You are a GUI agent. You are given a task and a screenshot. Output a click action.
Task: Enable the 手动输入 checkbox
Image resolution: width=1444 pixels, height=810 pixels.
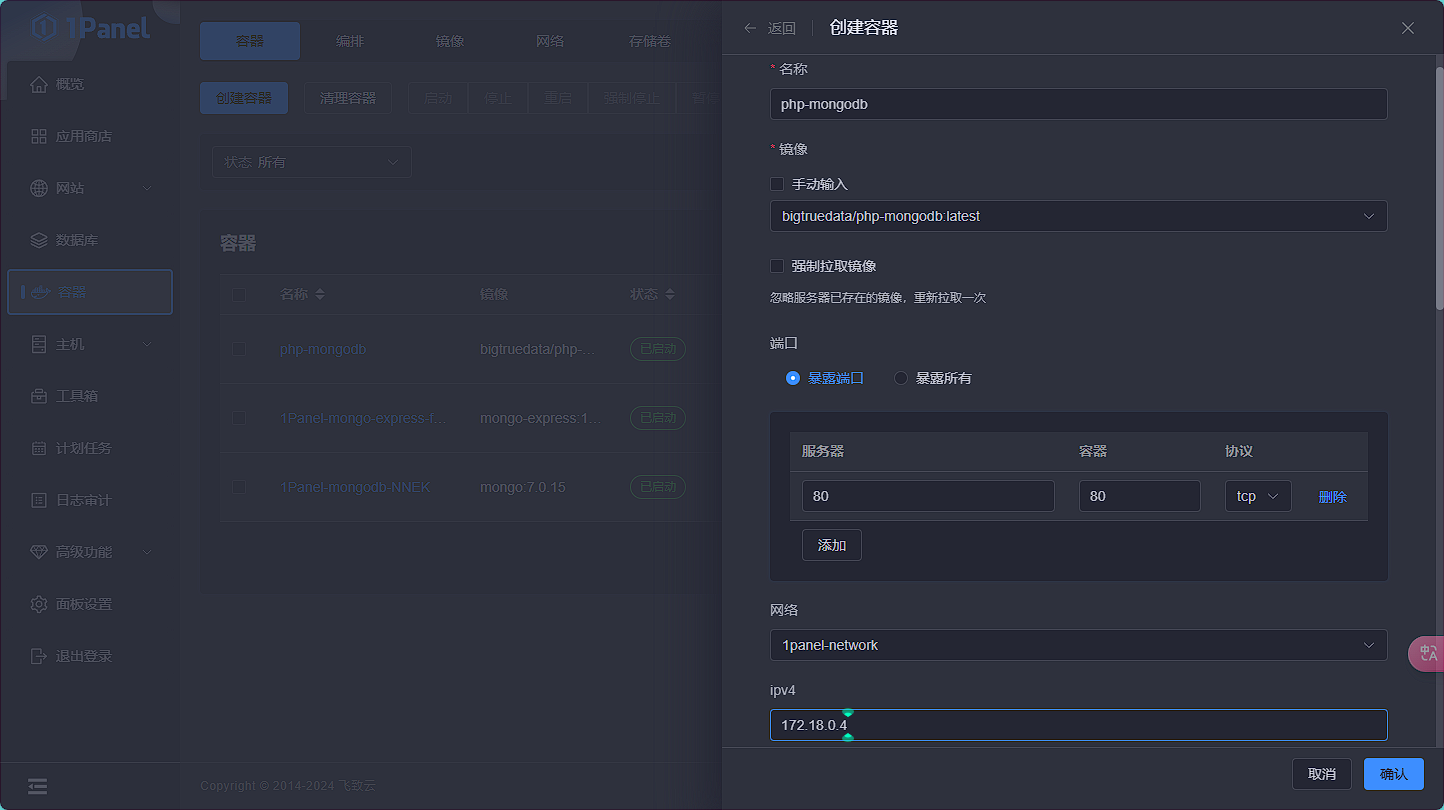777,184
